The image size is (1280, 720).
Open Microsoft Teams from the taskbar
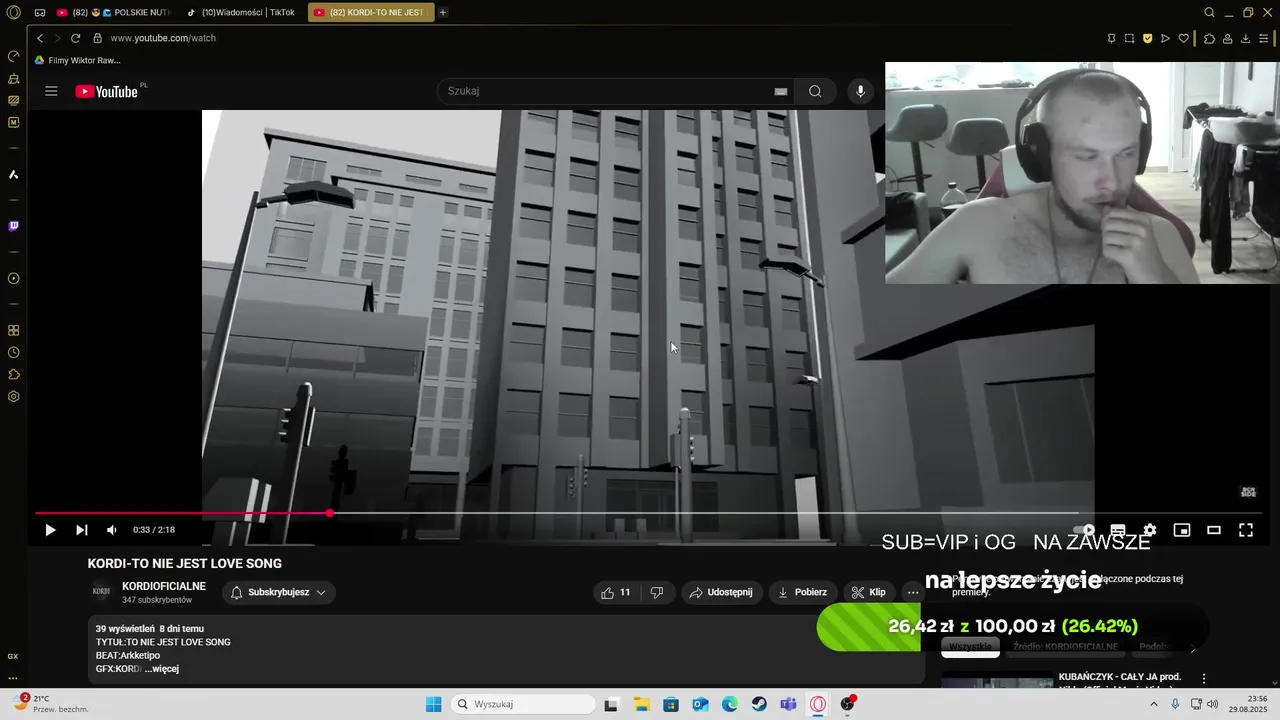click(789, 704)
